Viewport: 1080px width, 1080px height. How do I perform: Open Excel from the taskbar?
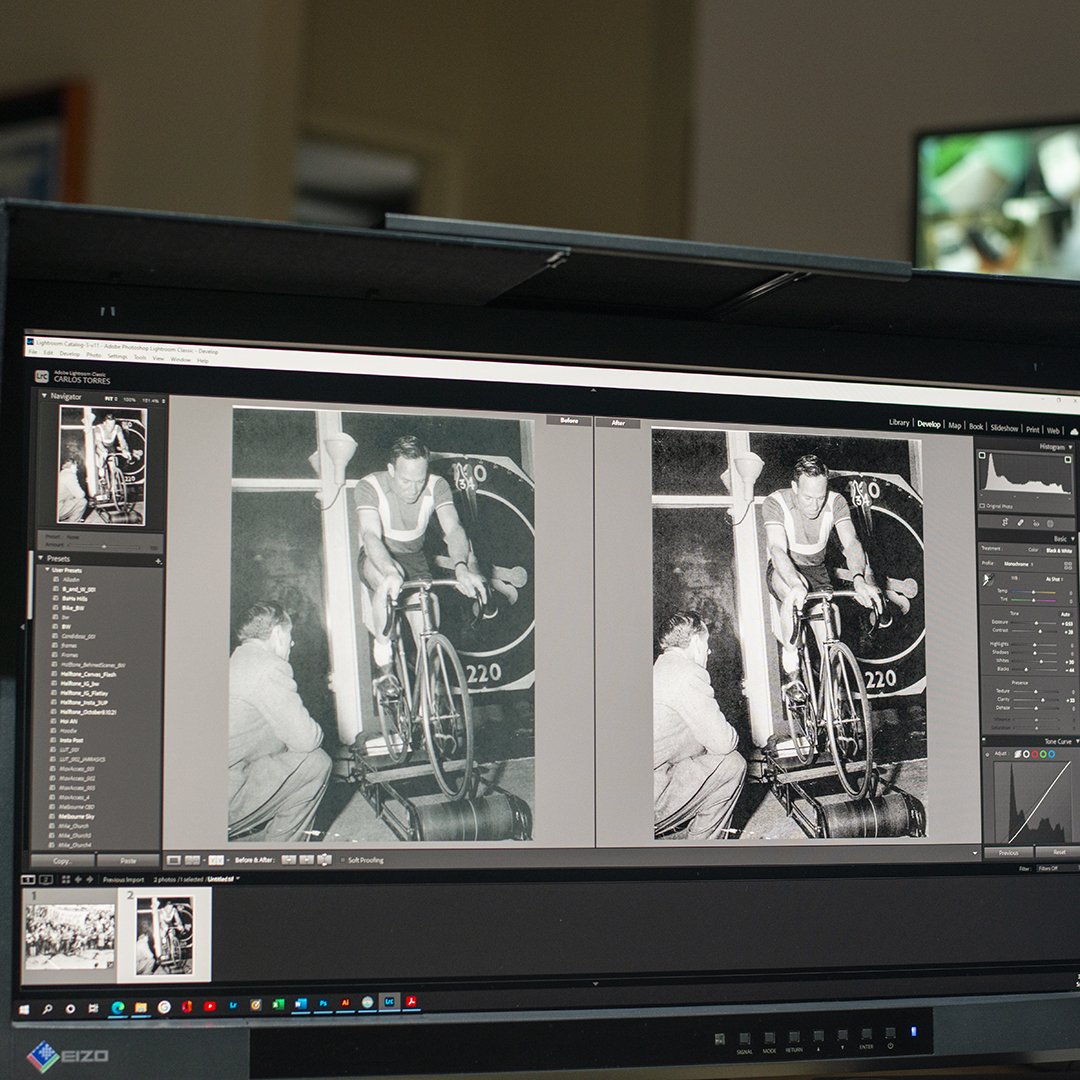click(x=278, y=1005)
